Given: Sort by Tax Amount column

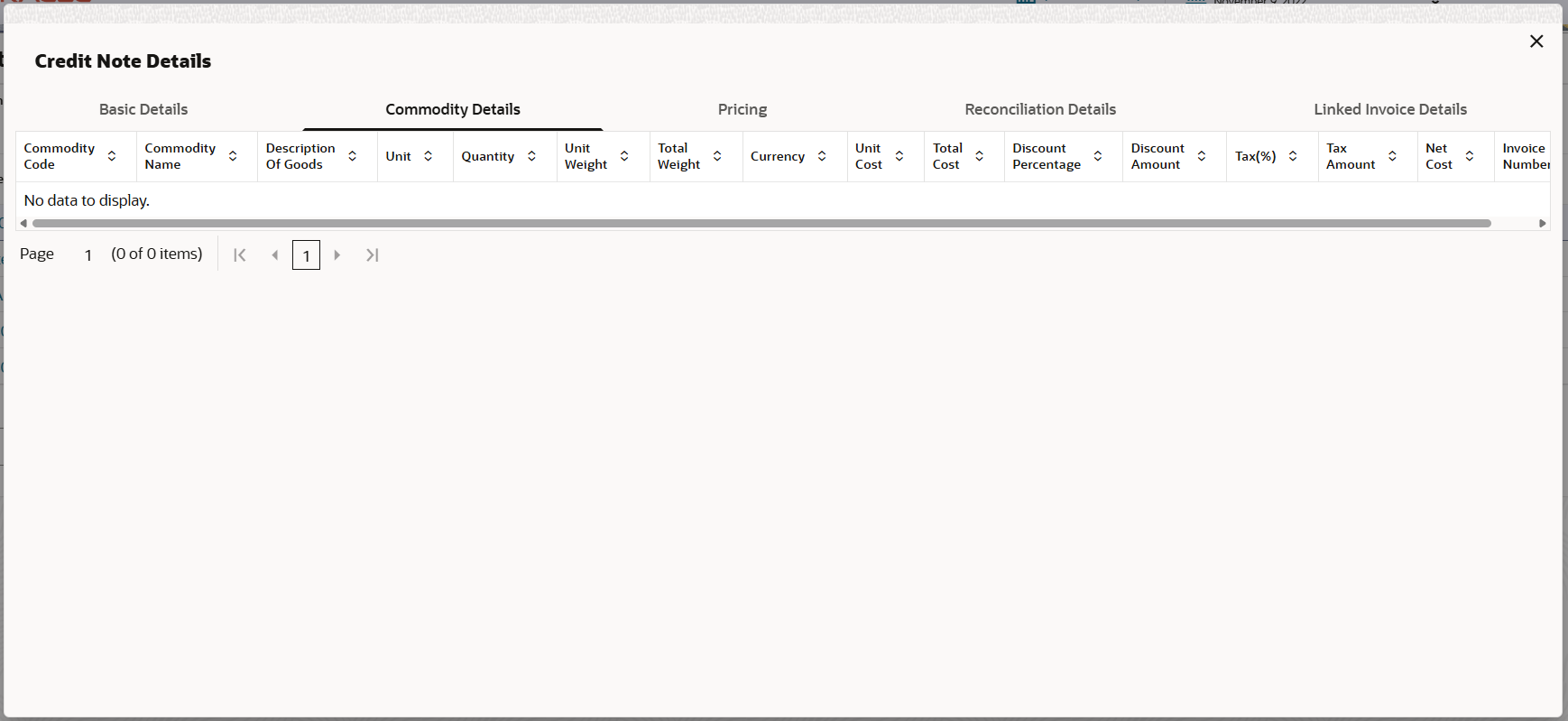Looking at the screenshot, I should tap(1393, 156).
